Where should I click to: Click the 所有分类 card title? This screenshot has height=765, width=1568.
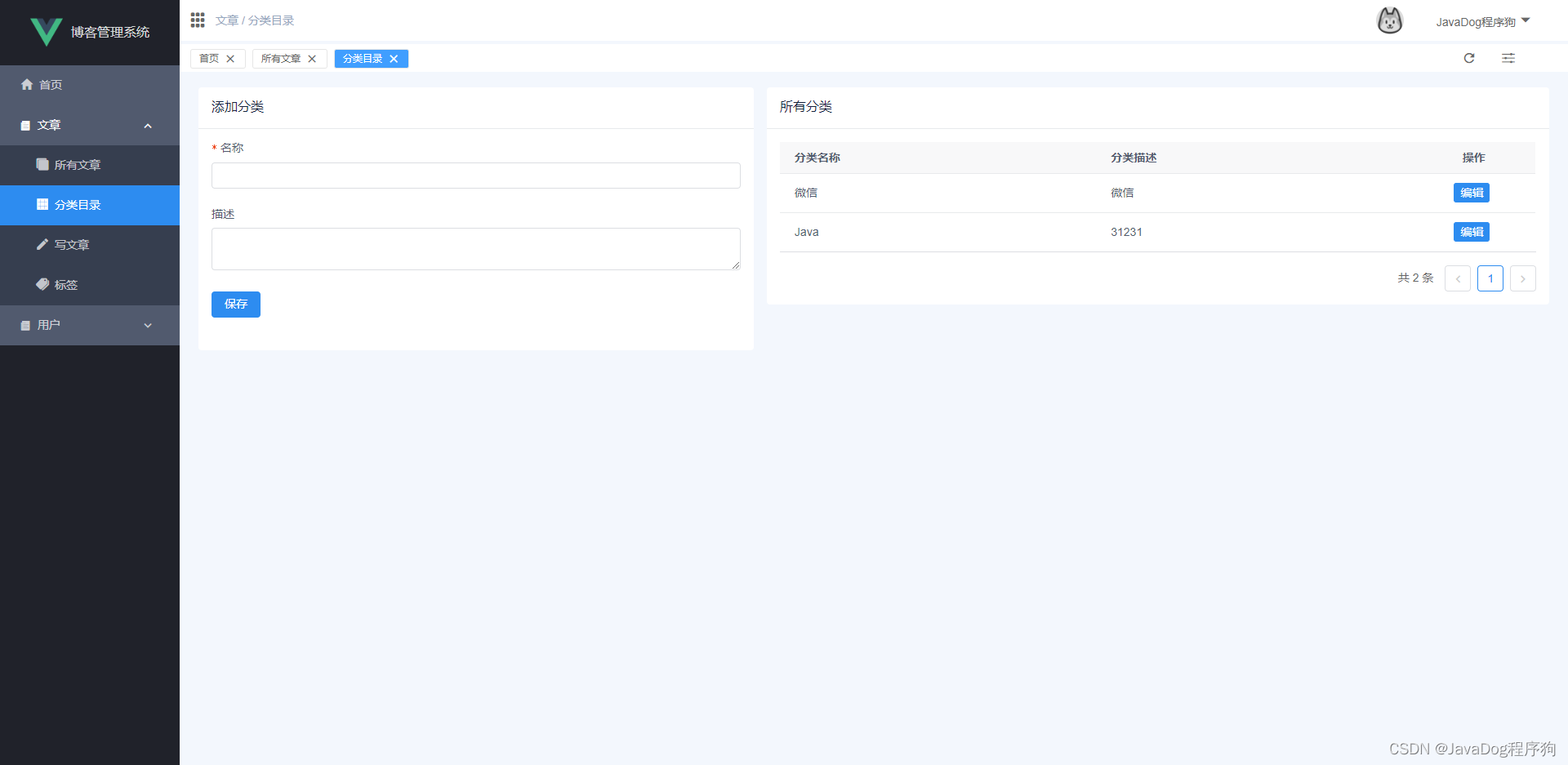click(806, 107)
